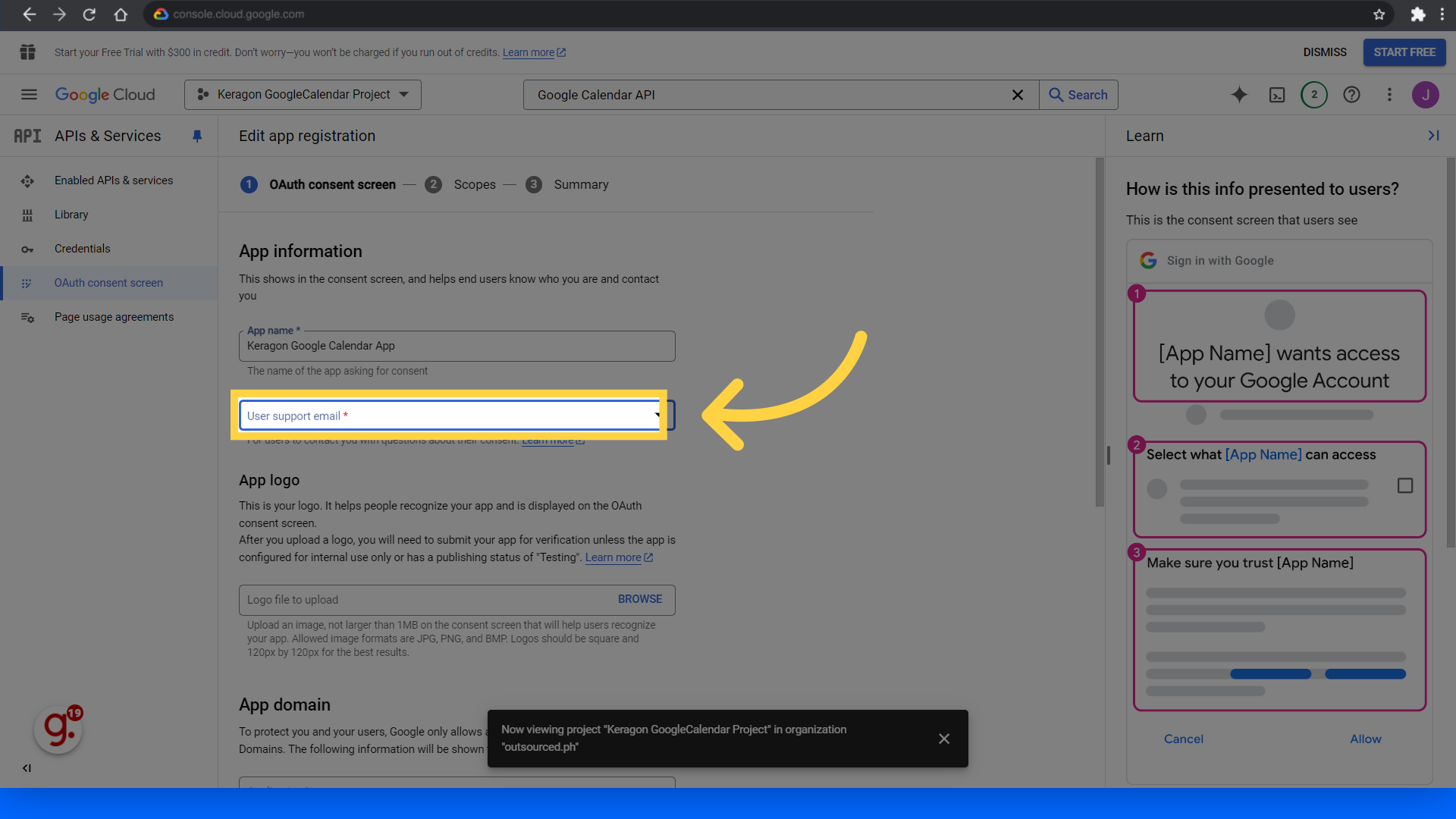Collapse the left sidebar arrow icon
This screenshot has width=1456, height=819.
27,768
